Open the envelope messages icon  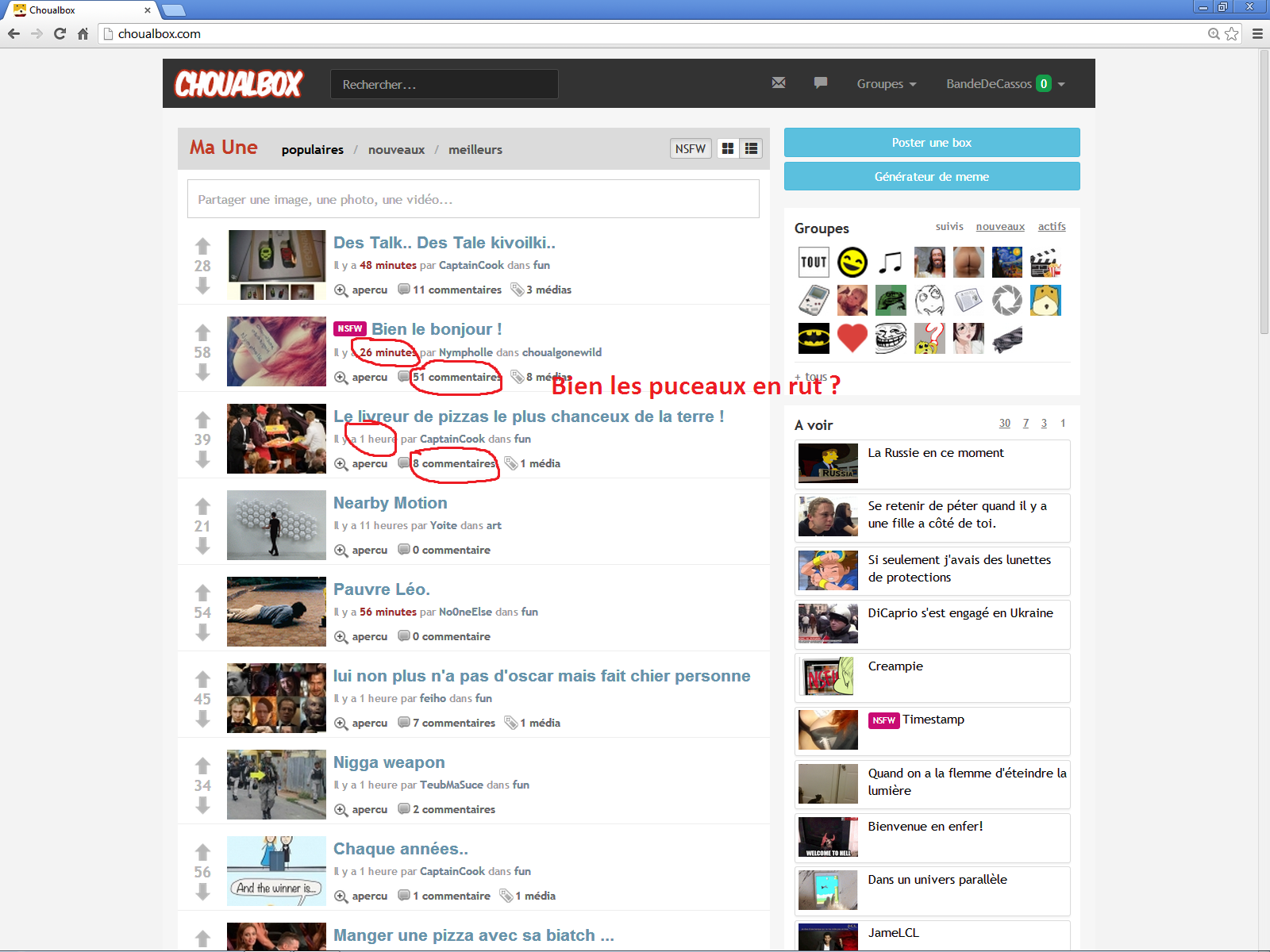779,83
